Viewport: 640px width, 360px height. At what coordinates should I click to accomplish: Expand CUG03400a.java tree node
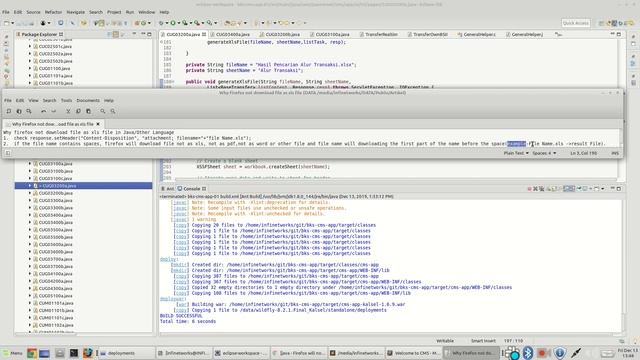click(x=30, y=215)
